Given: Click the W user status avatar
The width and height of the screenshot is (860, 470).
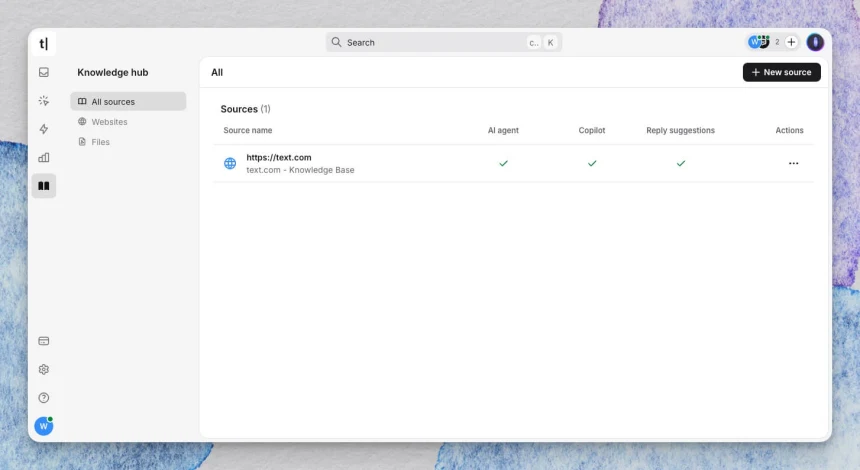Looking at the screenshot, I should tap(44, 426).
